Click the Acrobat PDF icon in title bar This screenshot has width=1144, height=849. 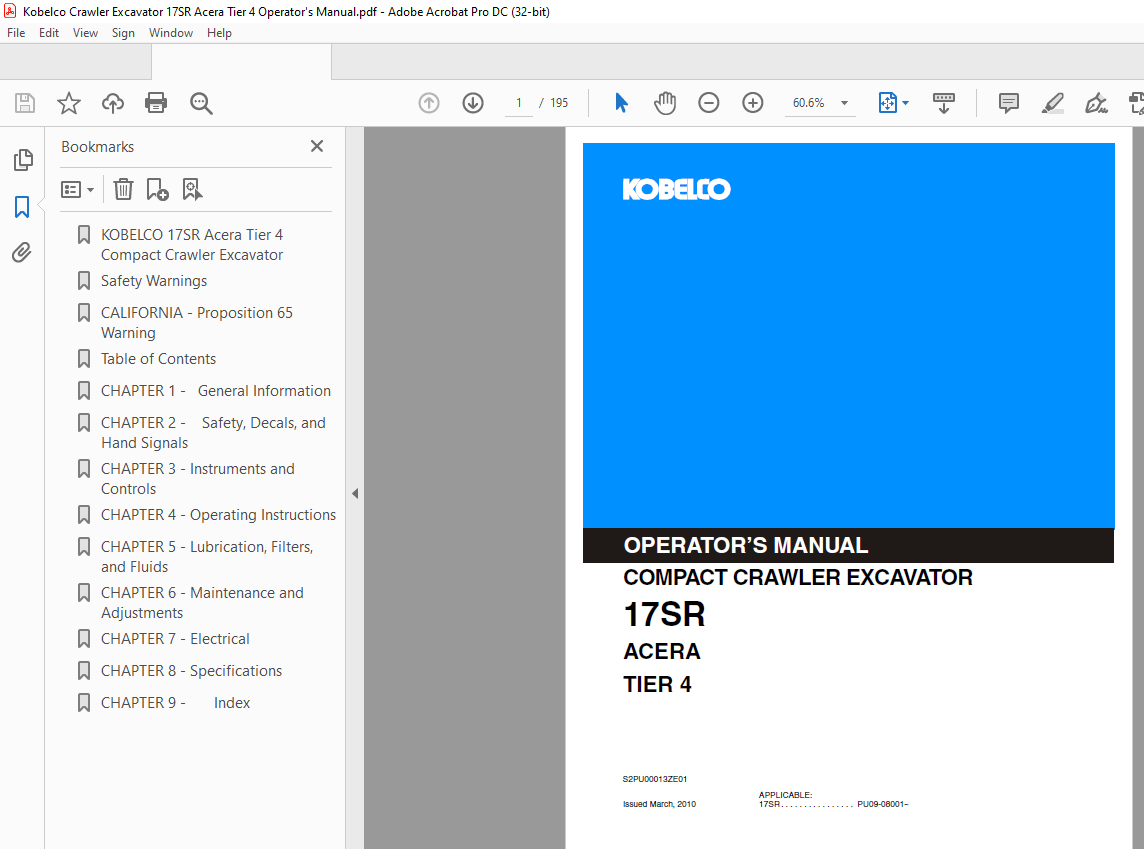(10, 11)
